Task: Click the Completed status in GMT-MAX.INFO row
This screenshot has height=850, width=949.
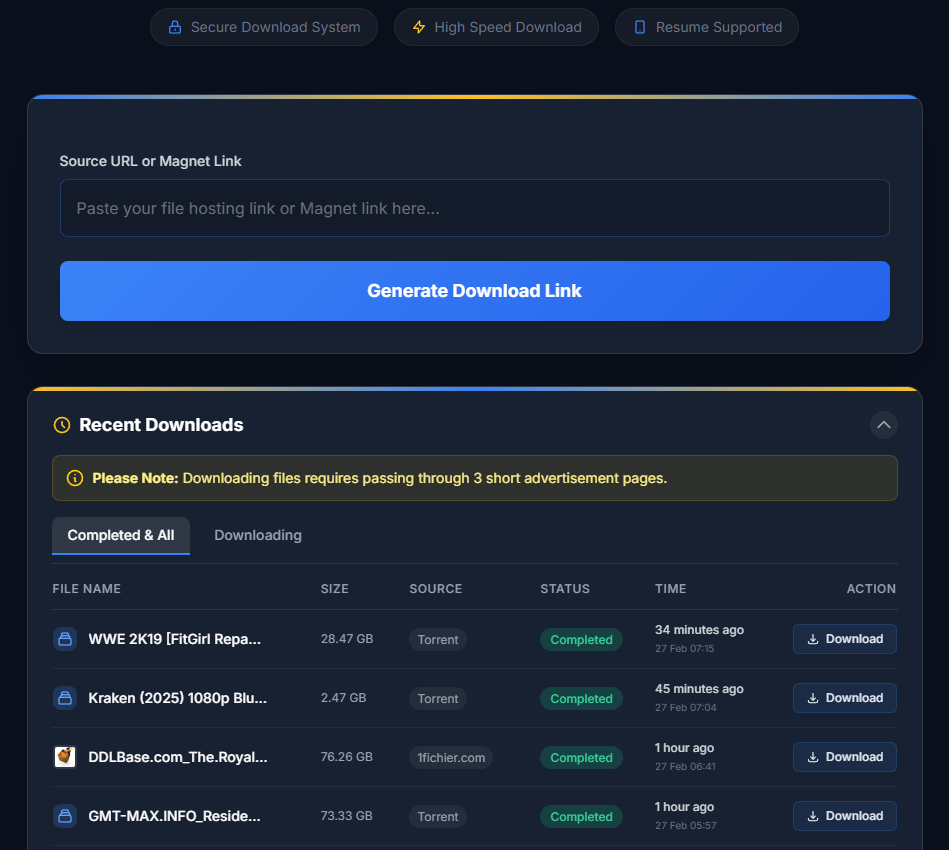Action: pos(581,817)
